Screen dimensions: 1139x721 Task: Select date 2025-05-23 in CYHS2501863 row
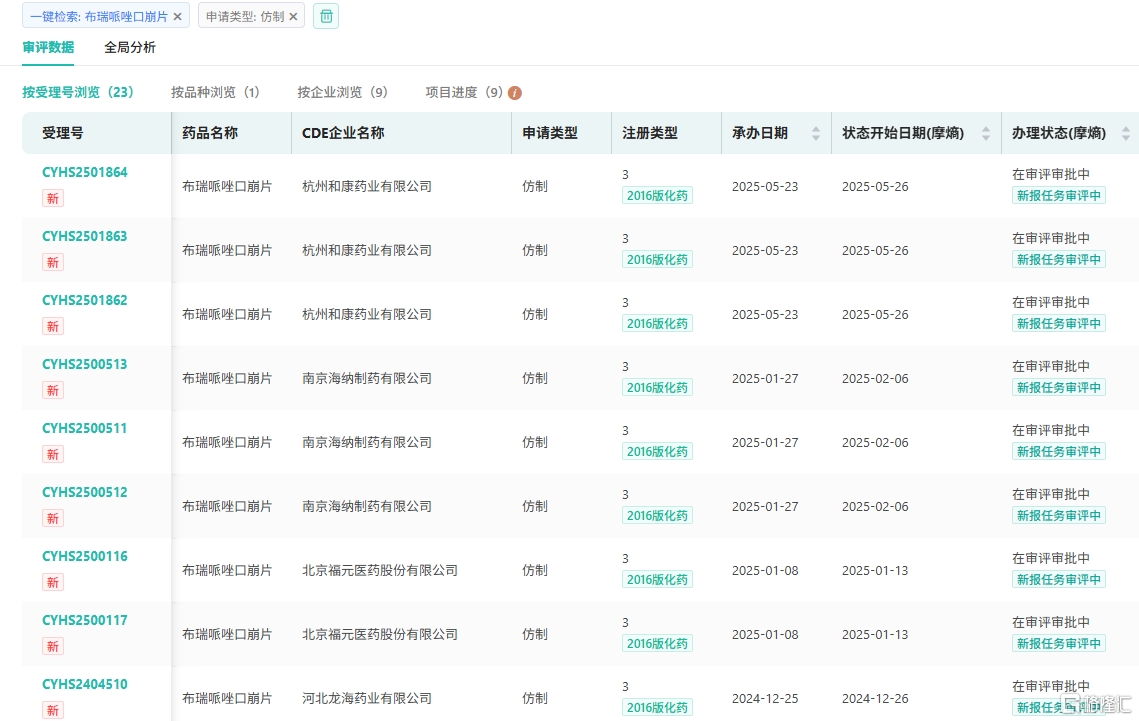(765, 250)
